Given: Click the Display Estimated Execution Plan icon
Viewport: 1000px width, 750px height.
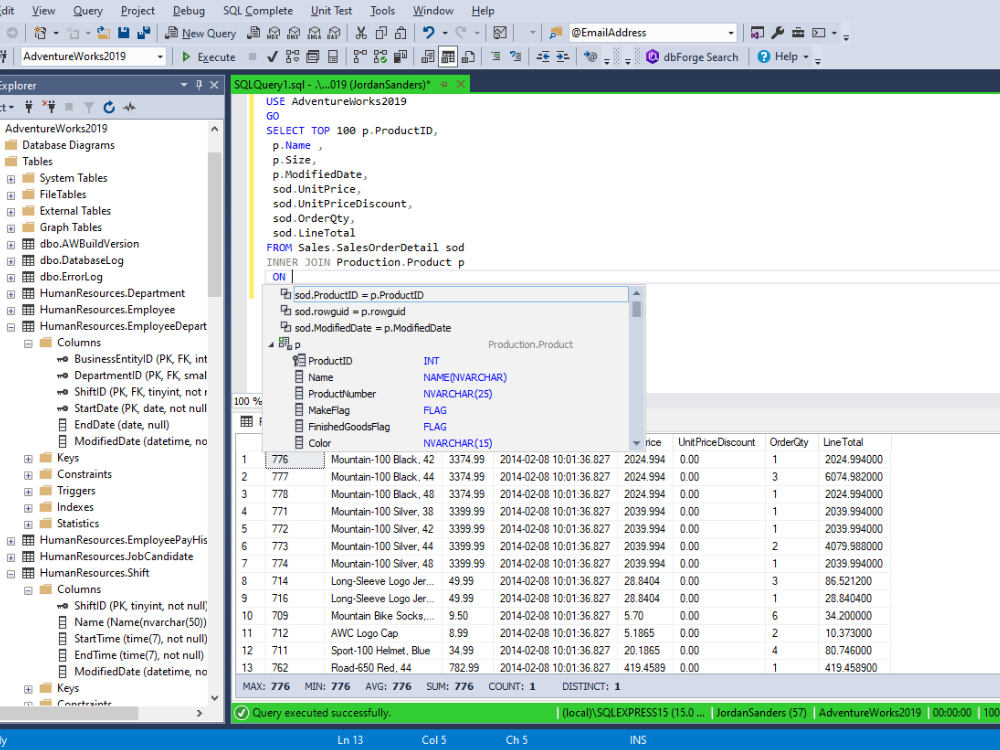Looking at the screenshot, I should pyautogui.click(x=293, y=57).
